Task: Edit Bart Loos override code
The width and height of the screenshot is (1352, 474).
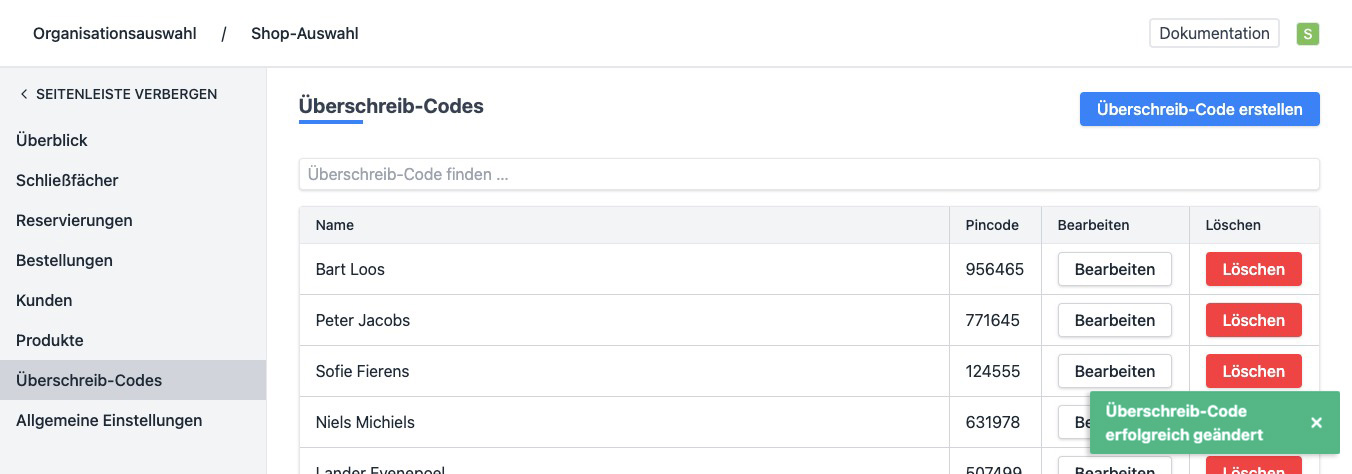Action: pos(1114,269)
